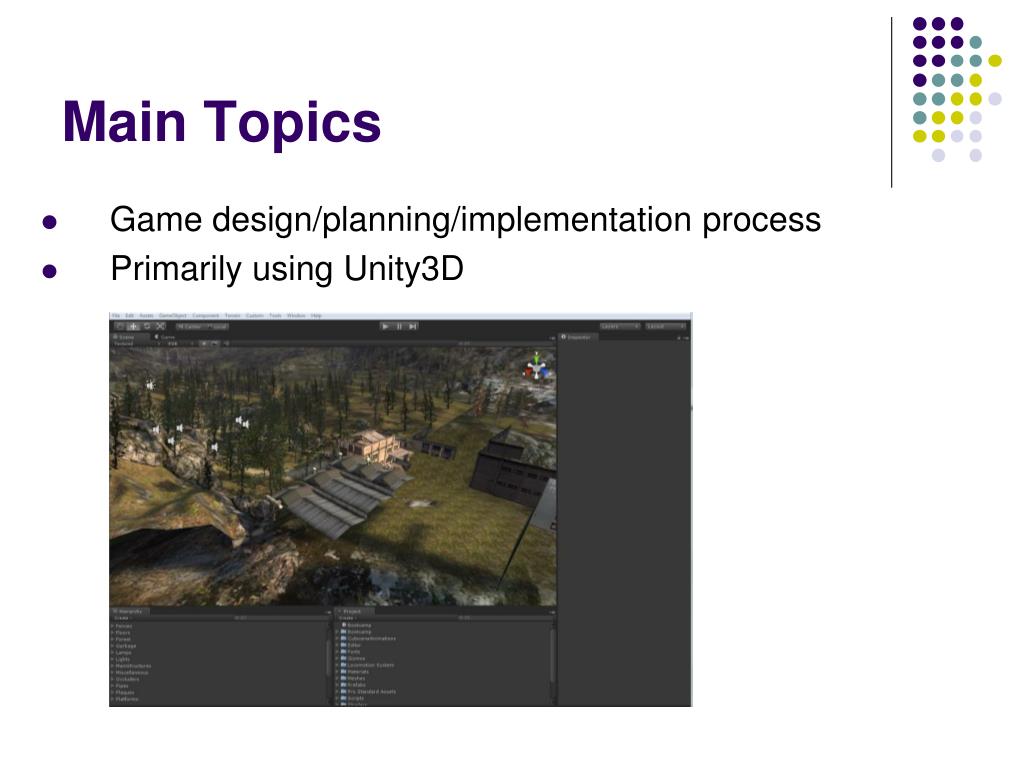Viewport: 1024px width, 768px height.
Task: Expand the Pro Standard Assets folder
Action: pos(337,692)
